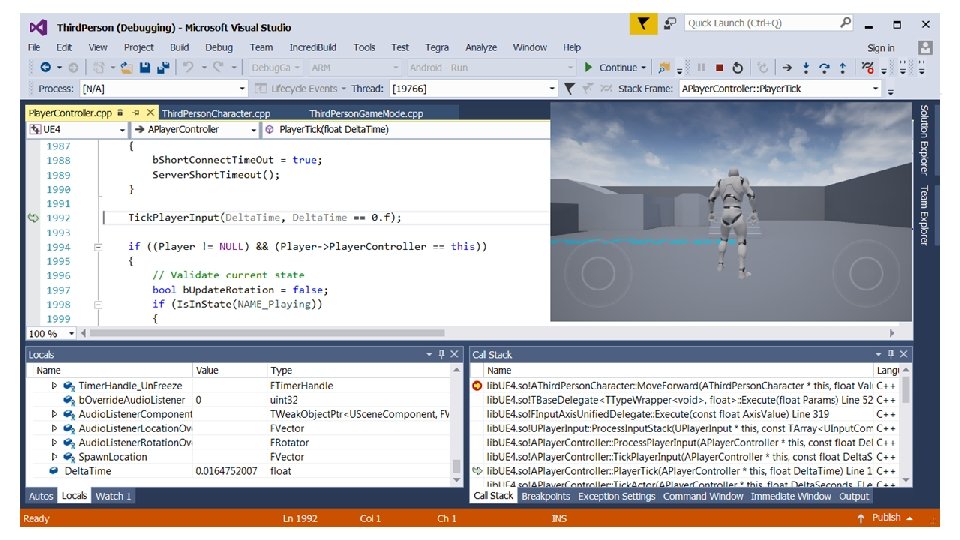Click the Step Over icon
Screen dimensions: 960x540
[824, 67]
